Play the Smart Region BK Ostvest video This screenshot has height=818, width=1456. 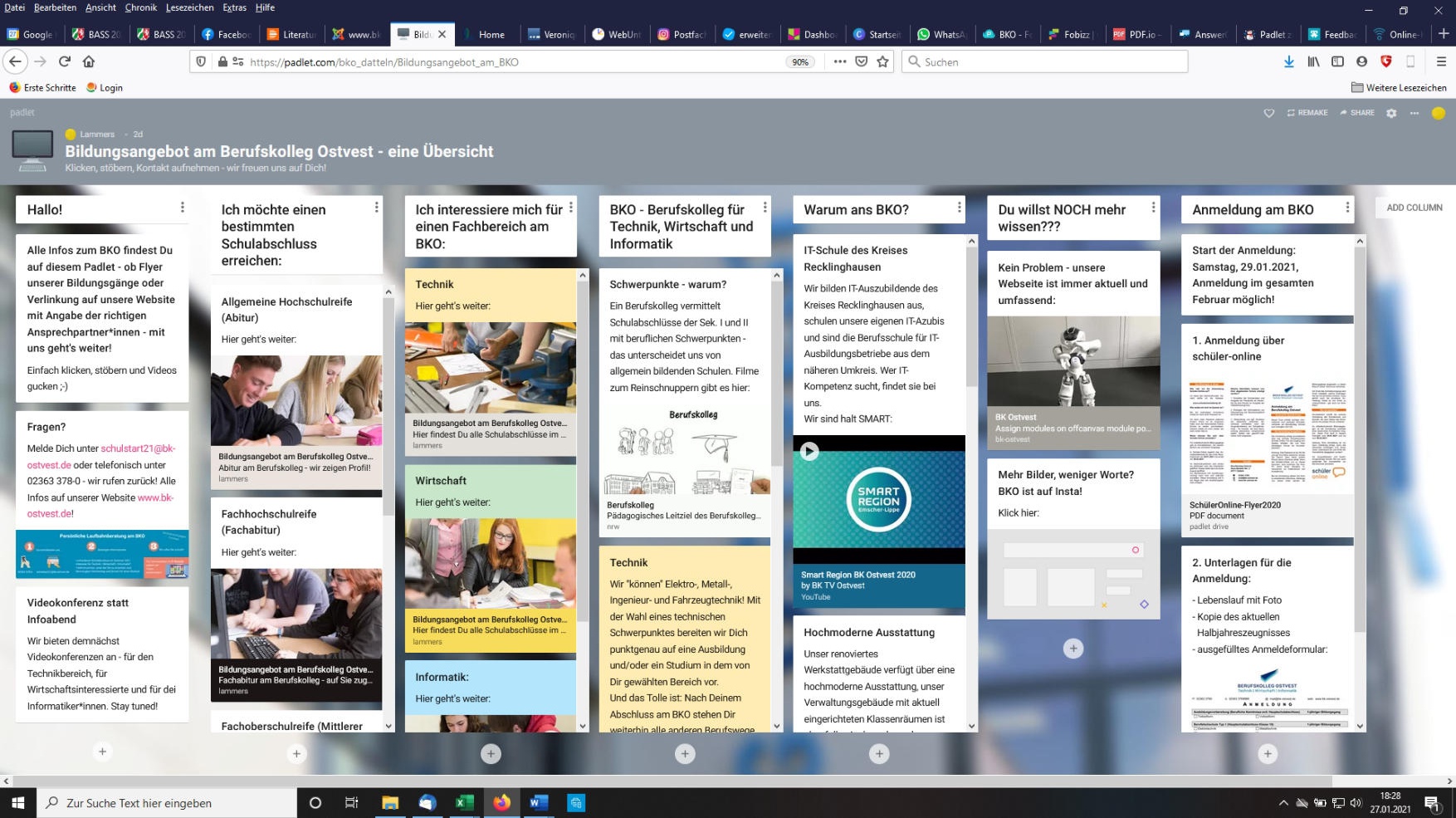[x=809, y=451]
